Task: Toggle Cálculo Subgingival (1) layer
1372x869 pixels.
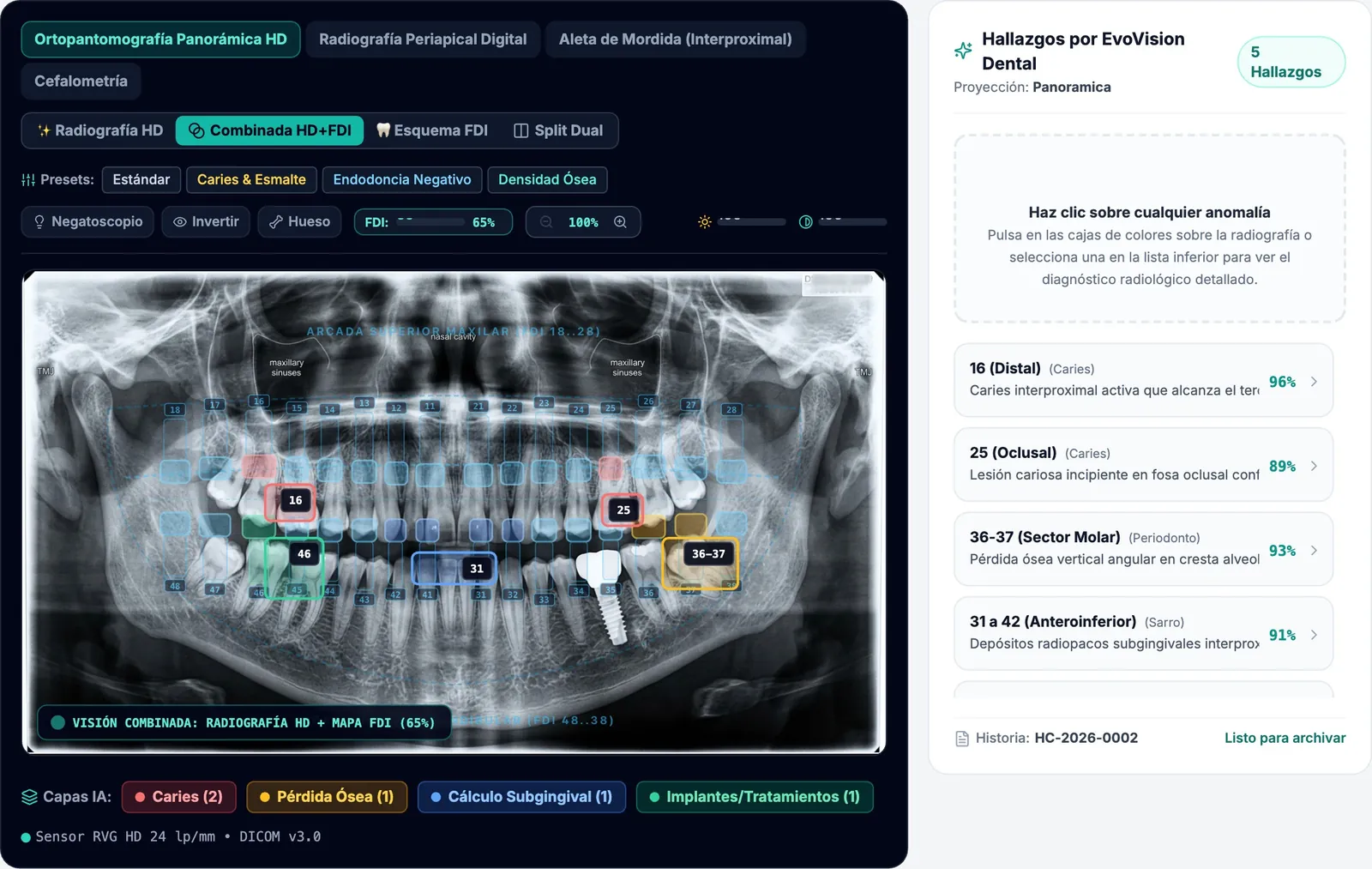Action: (521, 797)
